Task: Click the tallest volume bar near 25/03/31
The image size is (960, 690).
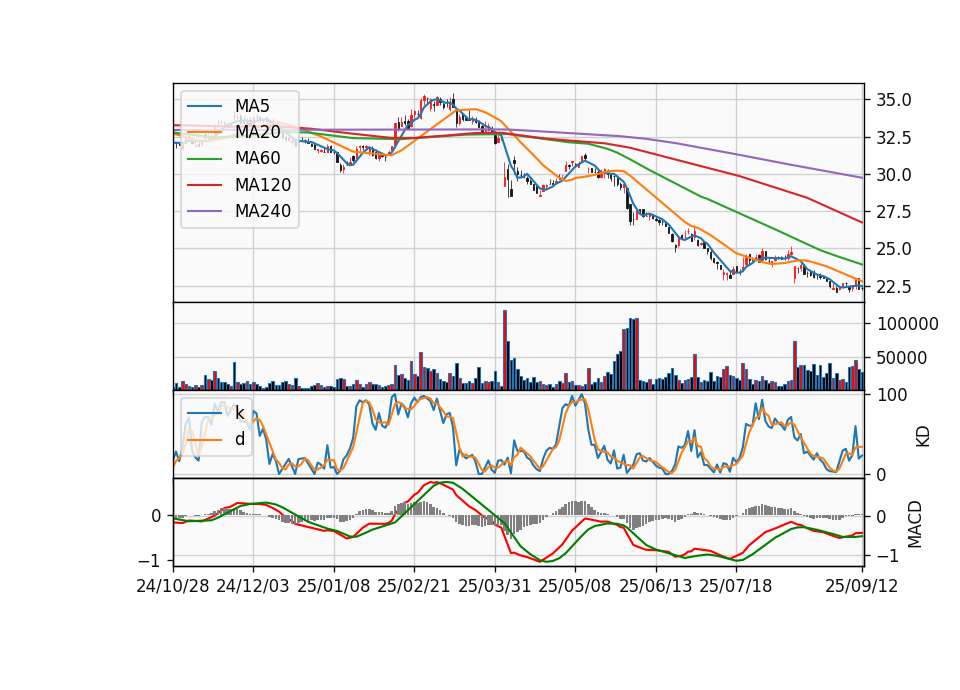Action: coord(505,350)
